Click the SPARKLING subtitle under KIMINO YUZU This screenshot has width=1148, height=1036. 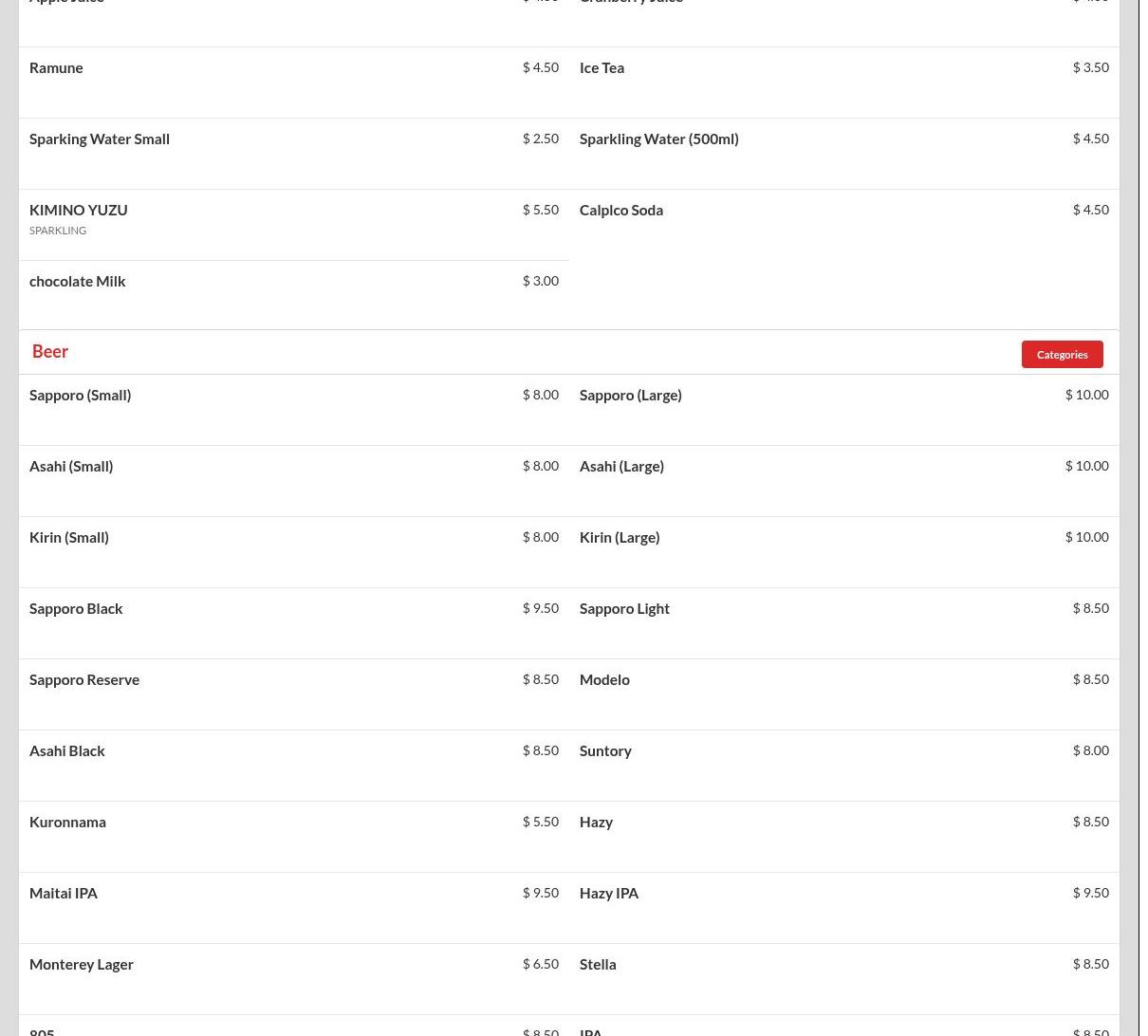point(58,231)
